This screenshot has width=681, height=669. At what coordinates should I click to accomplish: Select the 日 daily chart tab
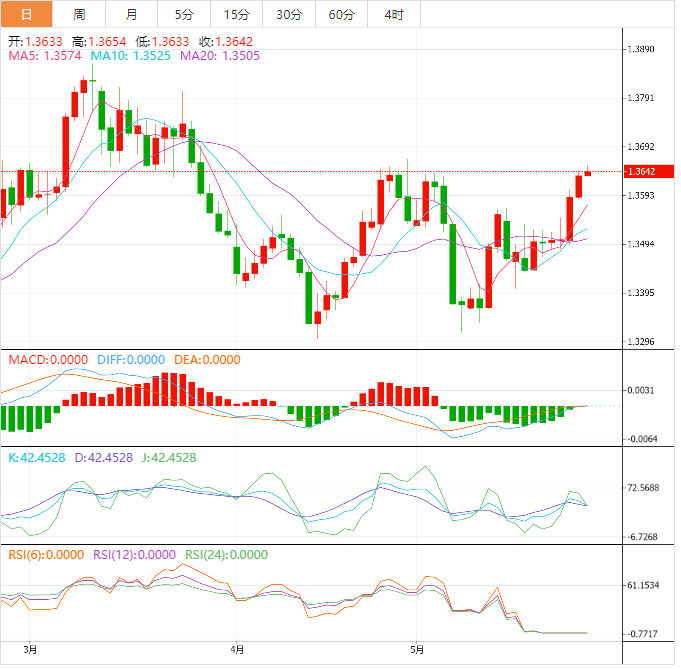point(26,14)
